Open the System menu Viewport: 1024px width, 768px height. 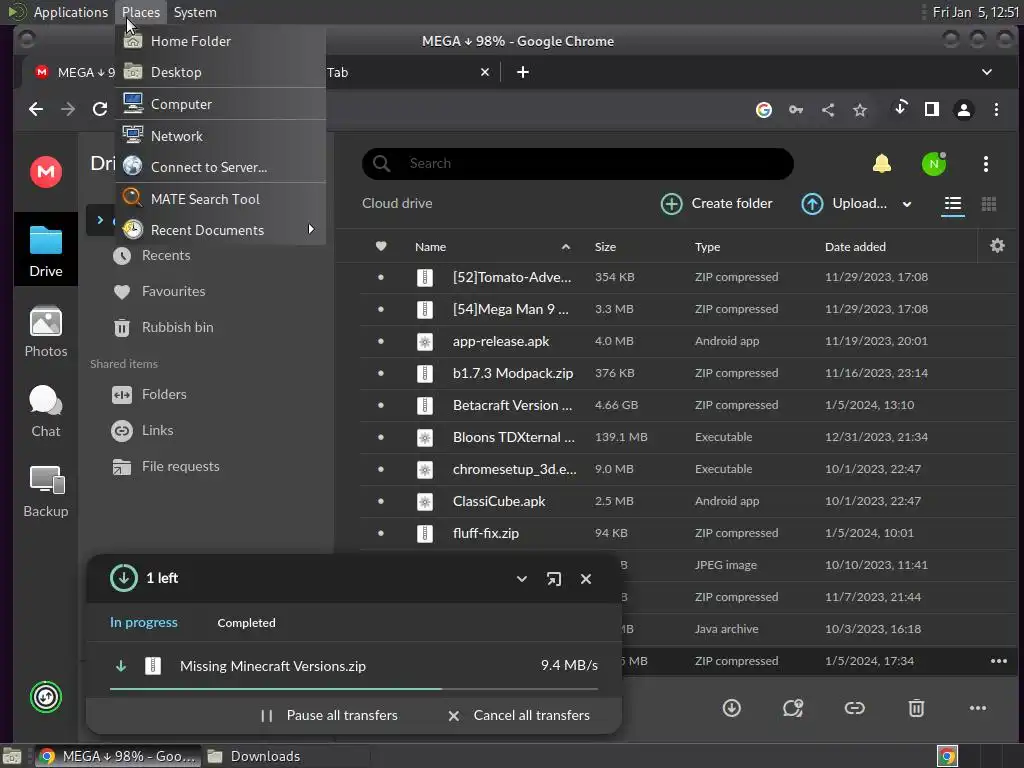195,12
